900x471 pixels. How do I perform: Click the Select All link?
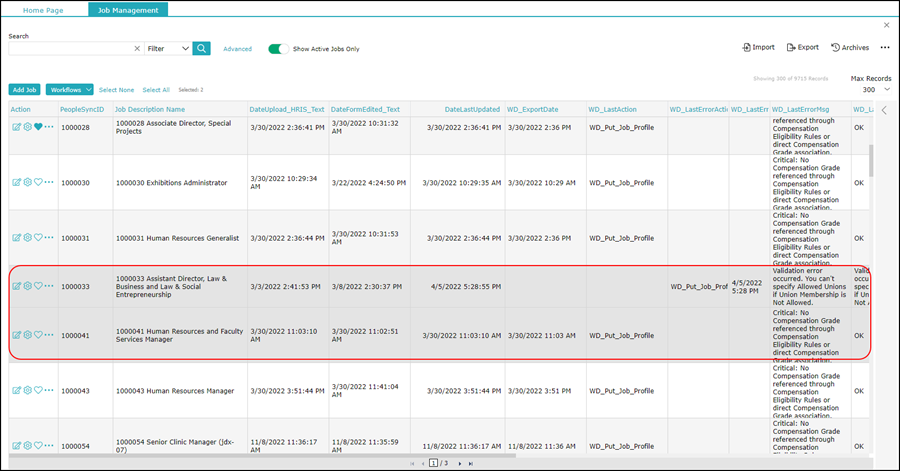coord(156,90)
